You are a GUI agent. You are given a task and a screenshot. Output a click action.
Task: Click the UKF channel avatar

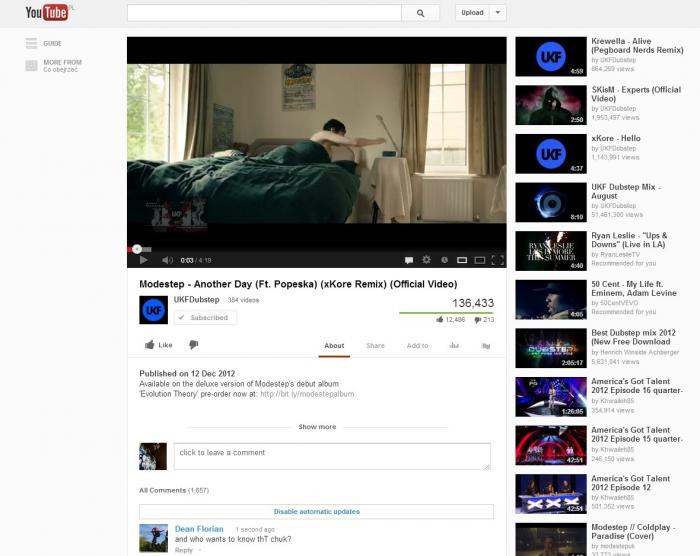154,310
